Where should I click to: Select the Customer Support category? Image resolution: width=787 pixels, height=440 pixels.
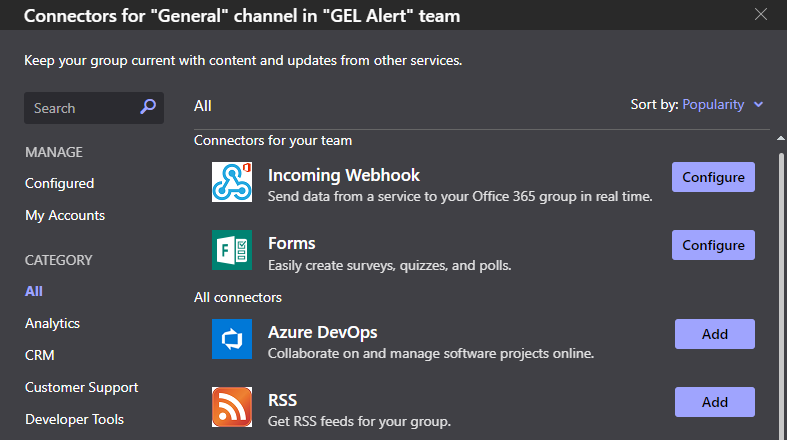coord(81,387)
